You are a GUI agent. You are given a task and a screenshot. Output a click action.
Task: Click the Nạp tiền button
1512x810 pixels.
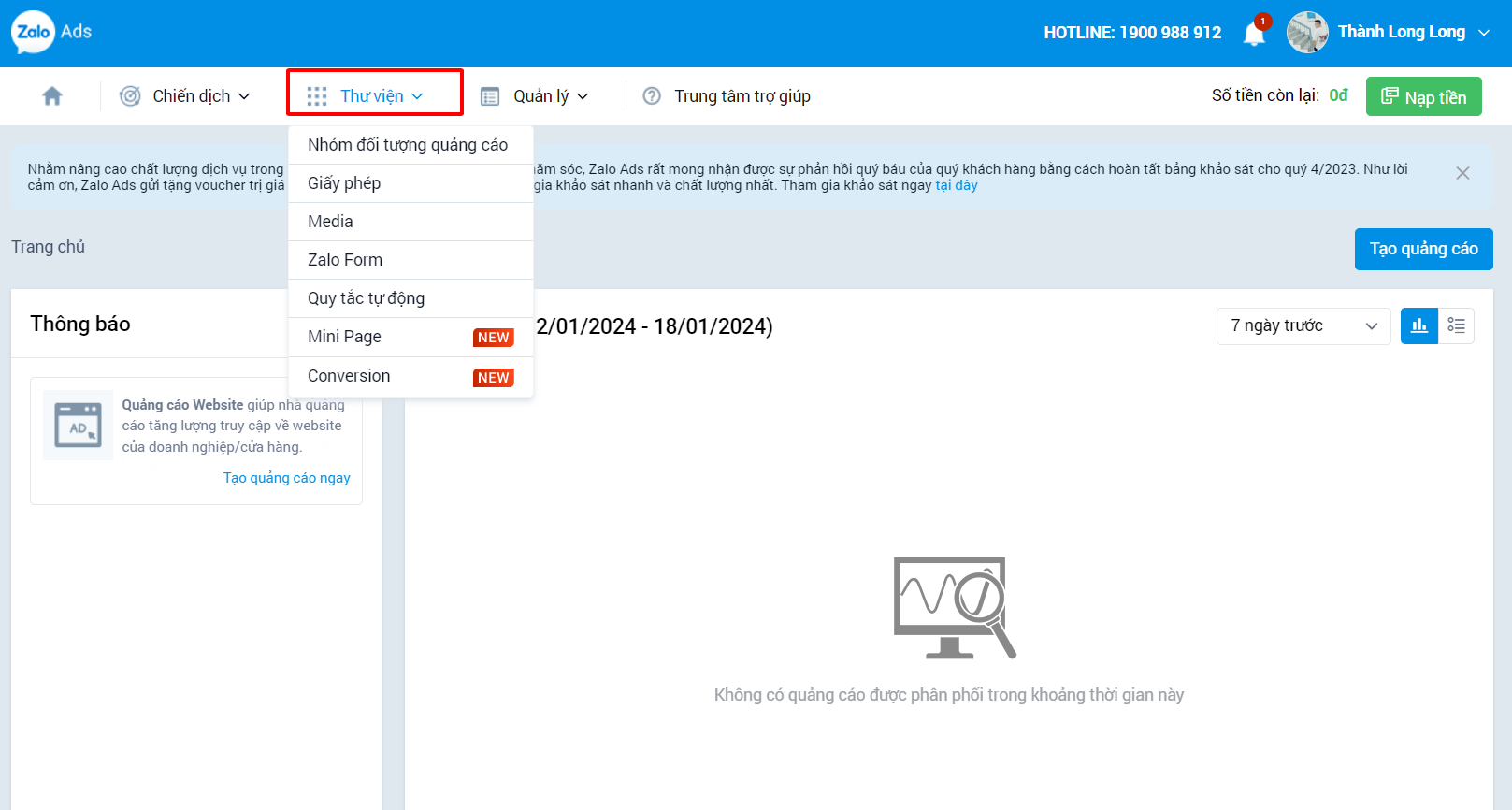click(x=1424, y=96)
